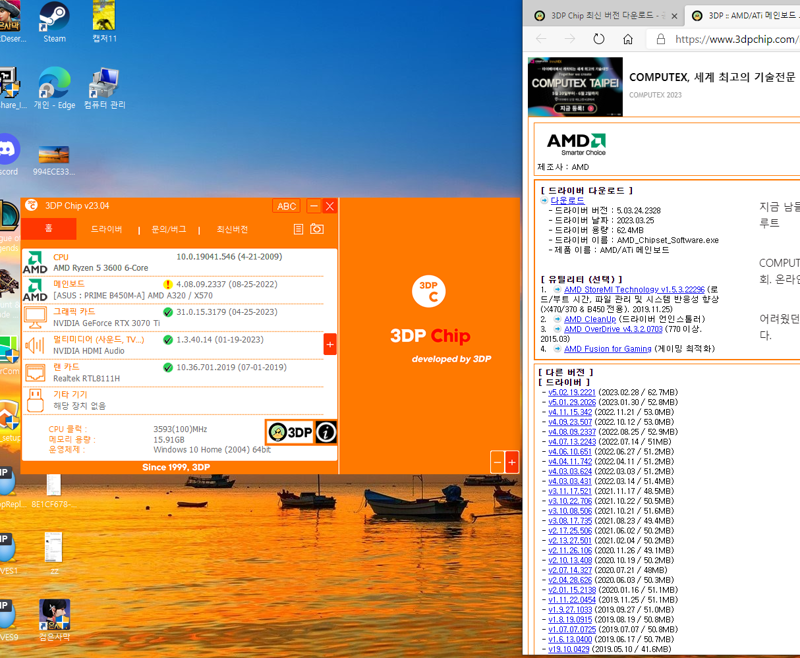800x658 pixels.
Task: Click the green check on the 랜 카드 row
Action: (167, 367)
